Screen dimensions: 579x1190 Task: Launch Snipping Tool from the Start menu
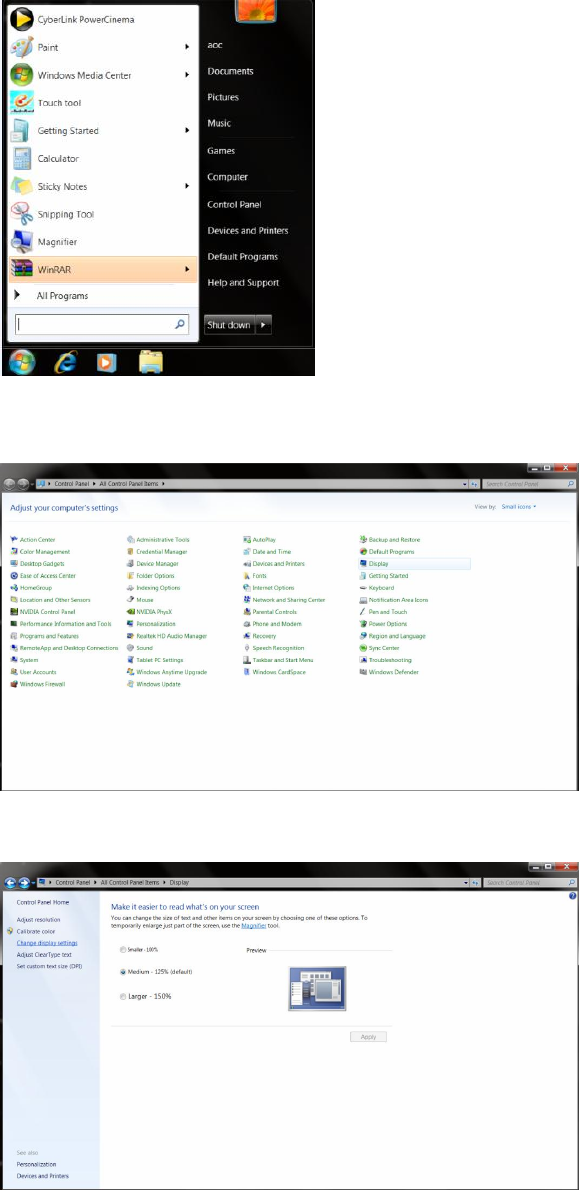[65, 215]
